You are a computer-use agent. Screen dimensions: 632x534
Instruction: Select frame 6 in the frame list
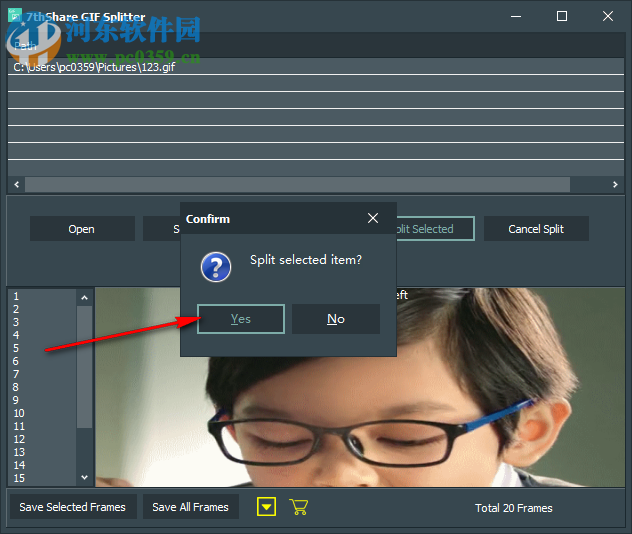[x=42, y=361]
